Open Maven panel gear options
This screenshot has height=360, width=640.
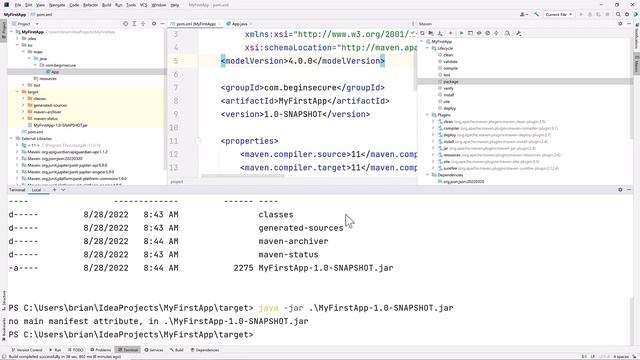pos(620,24)
